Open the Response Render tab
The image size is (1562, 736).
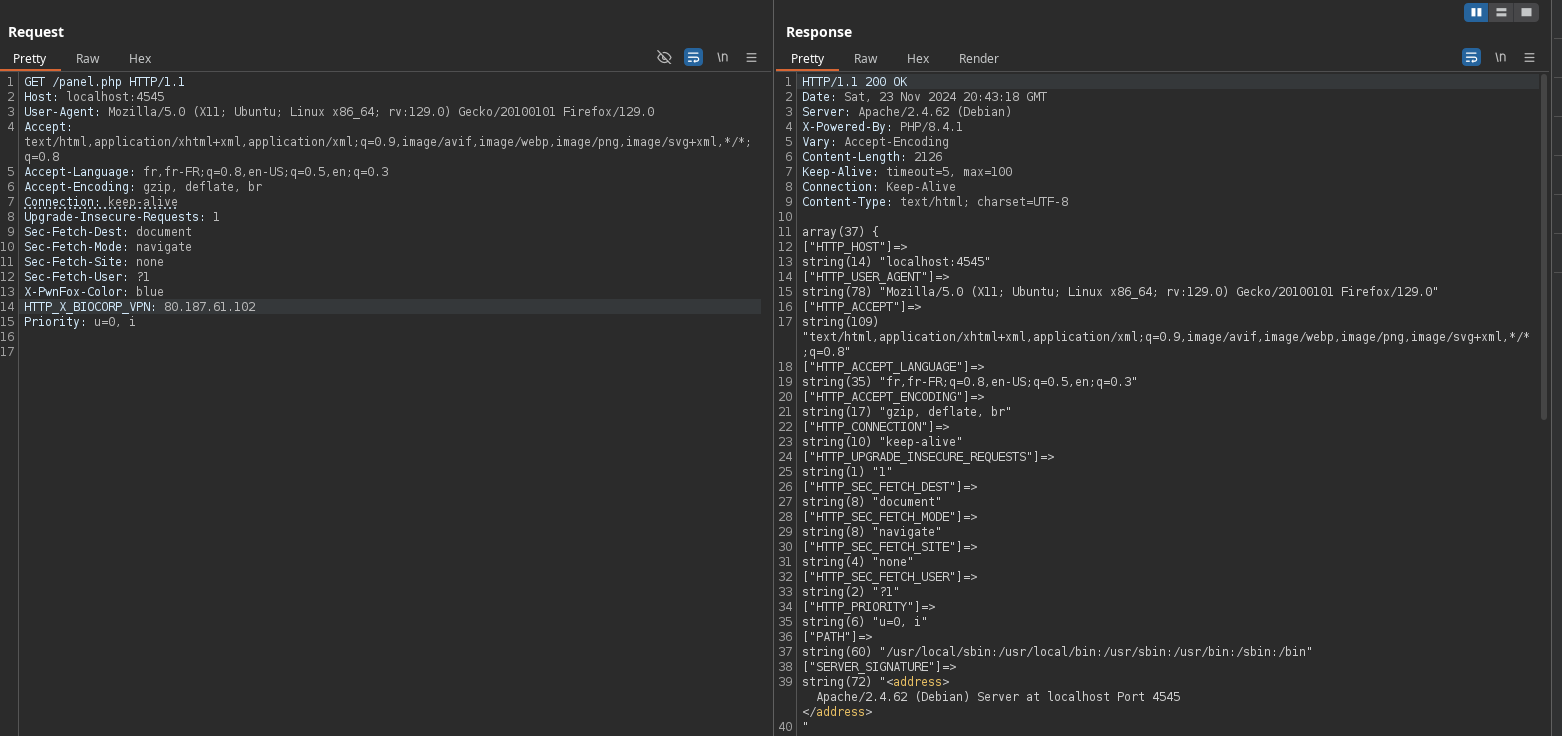click(x=979, y=58)
